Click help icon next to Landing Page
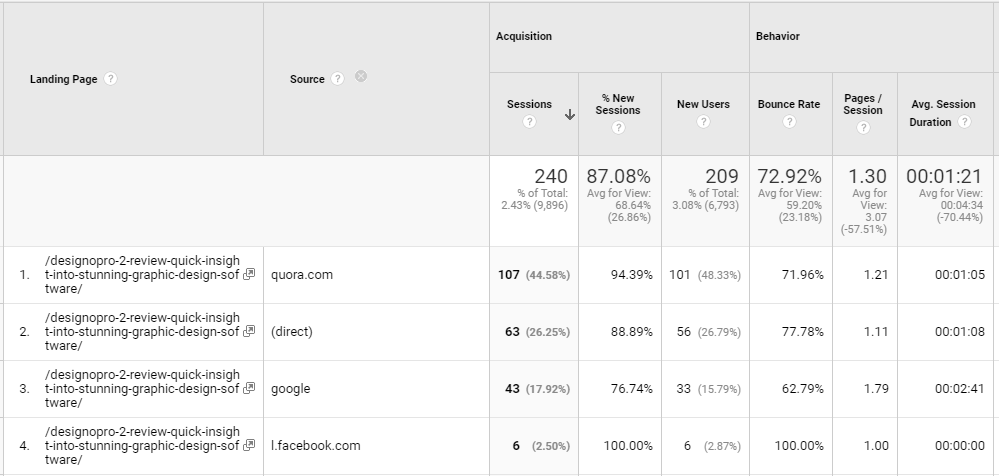The height and width of the screenshot is (476, 999). [x=110, y=79]
